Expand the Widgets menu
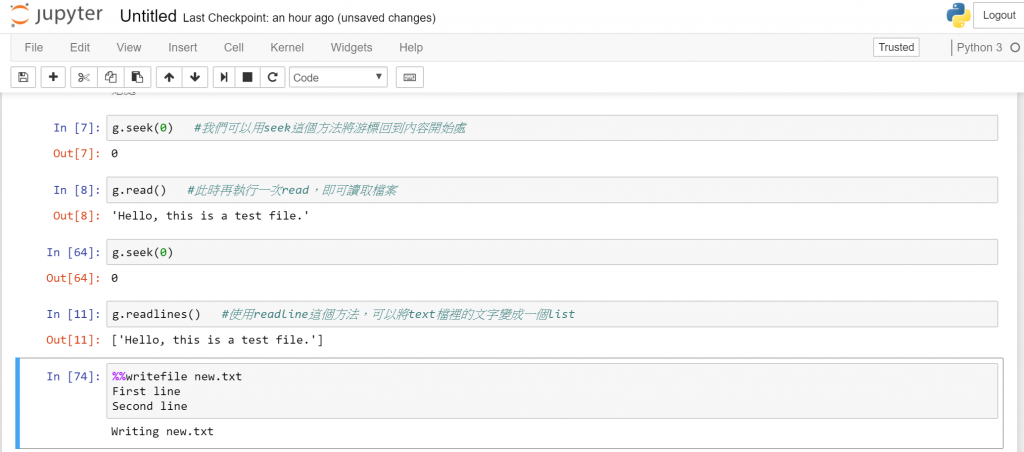Viewport: 1024px width, 452px height. coord(351,47)
